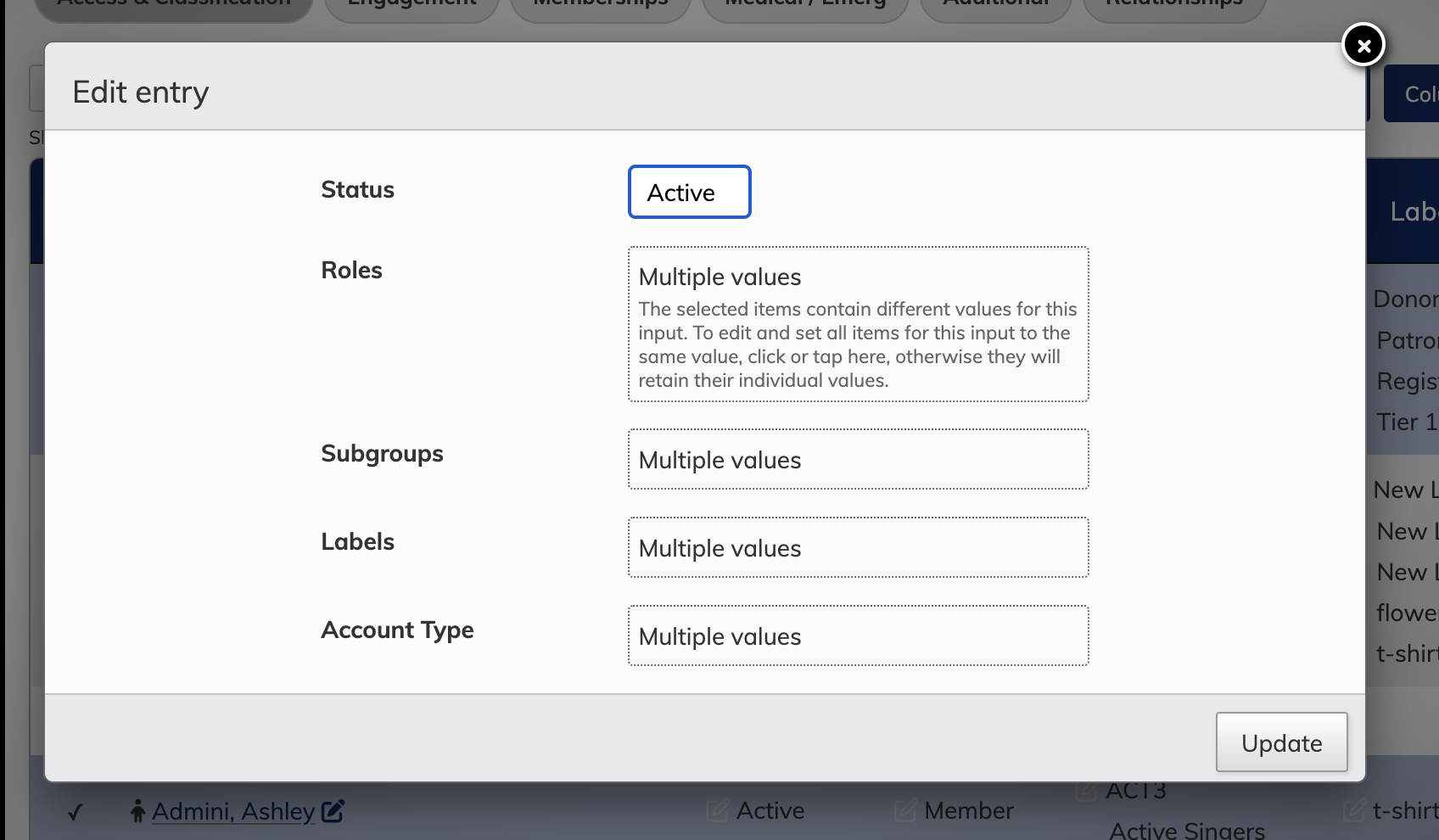
Task: Click edit icon beside t-shirt label
Action: click(x=1355, y=811)
